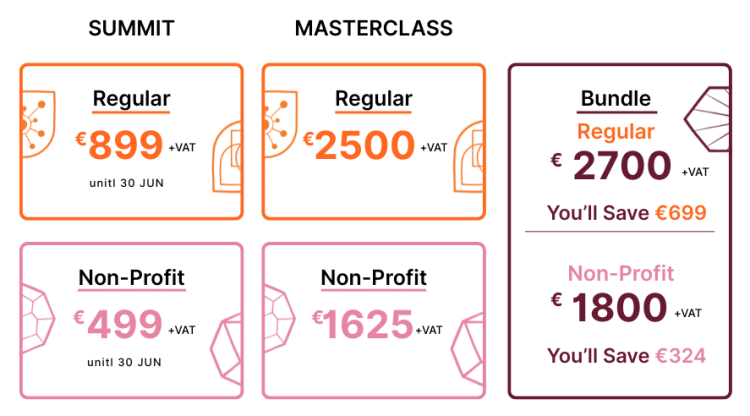Click the network node icon in Masterclass Regular card
750x416 pixels.
[281, 124]
